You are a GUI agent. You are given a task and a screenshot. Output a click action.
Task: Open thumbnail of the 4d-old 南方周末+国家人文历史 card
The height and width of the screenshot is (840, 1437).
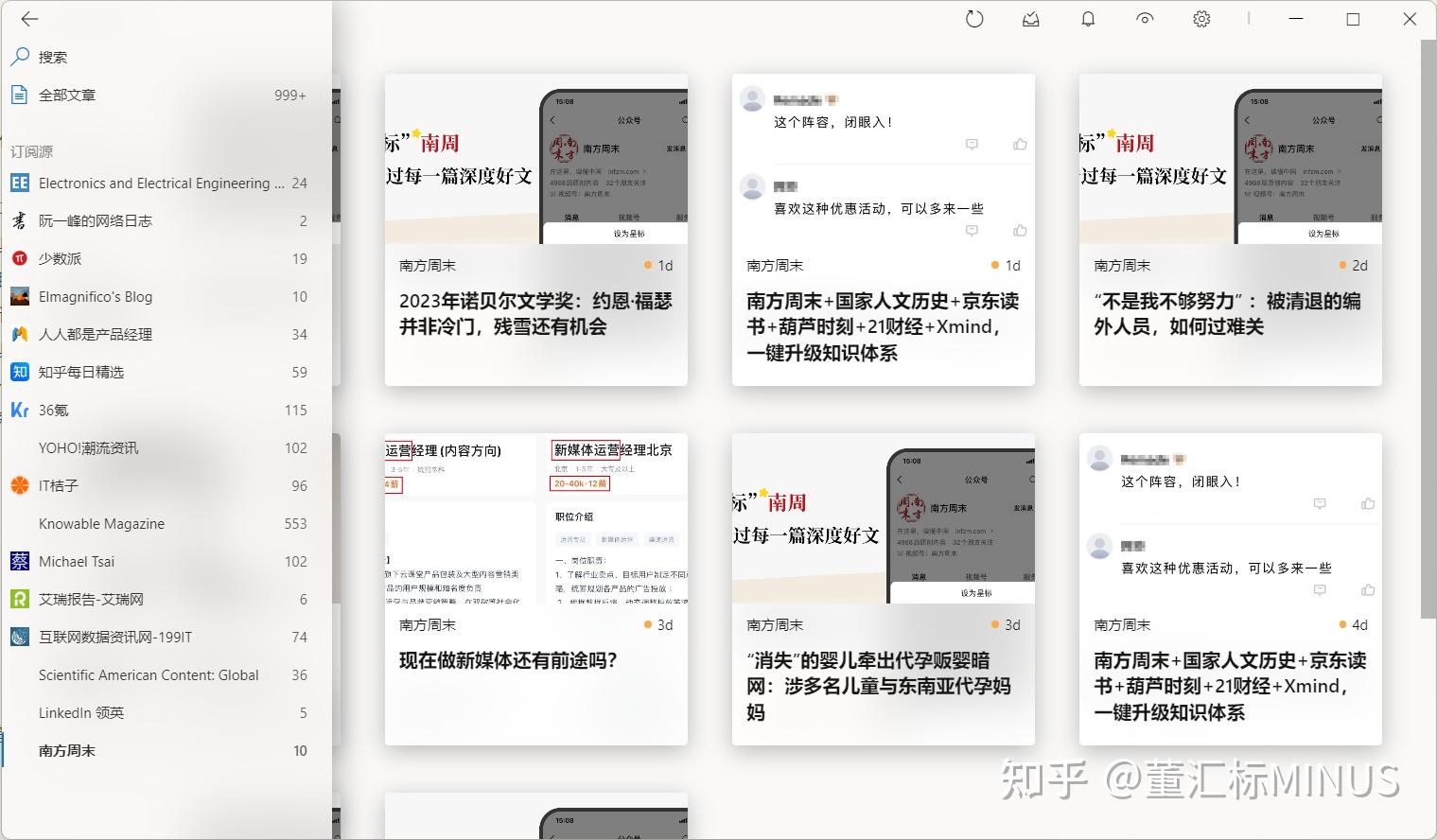click(1231, 518)
